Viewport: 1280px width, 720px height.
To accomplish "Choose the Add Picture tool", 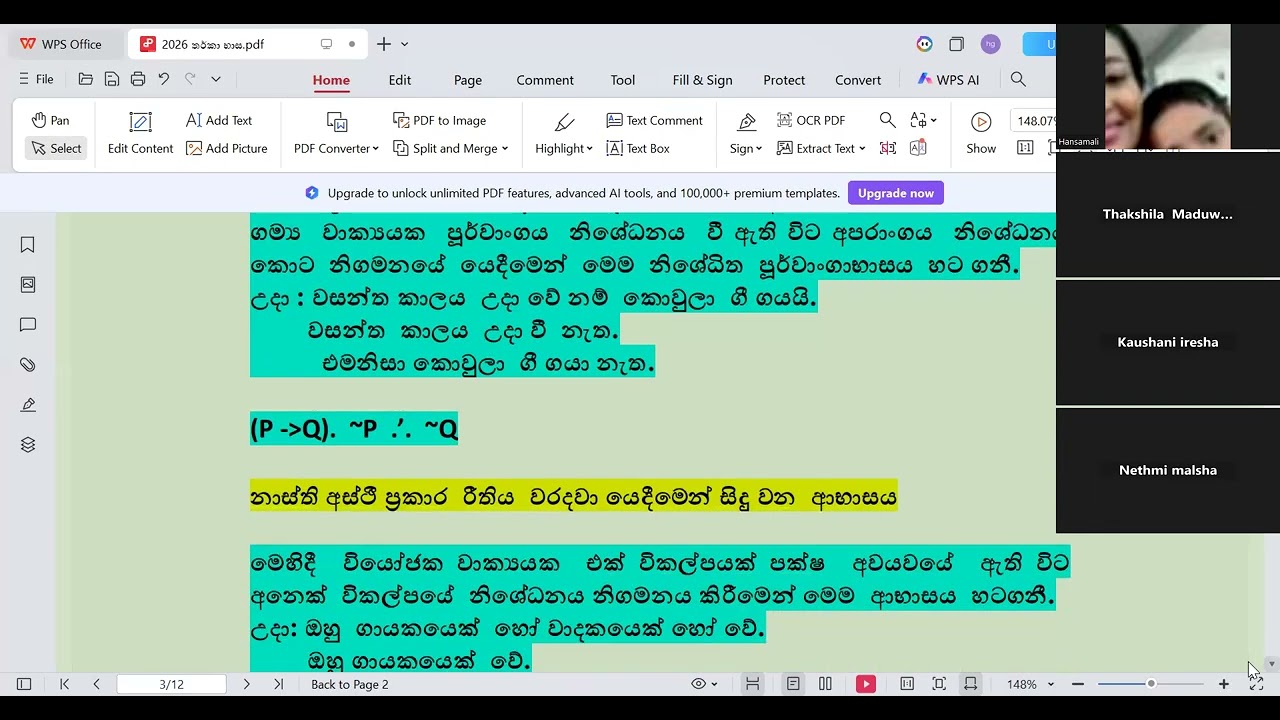I will 226,148.
